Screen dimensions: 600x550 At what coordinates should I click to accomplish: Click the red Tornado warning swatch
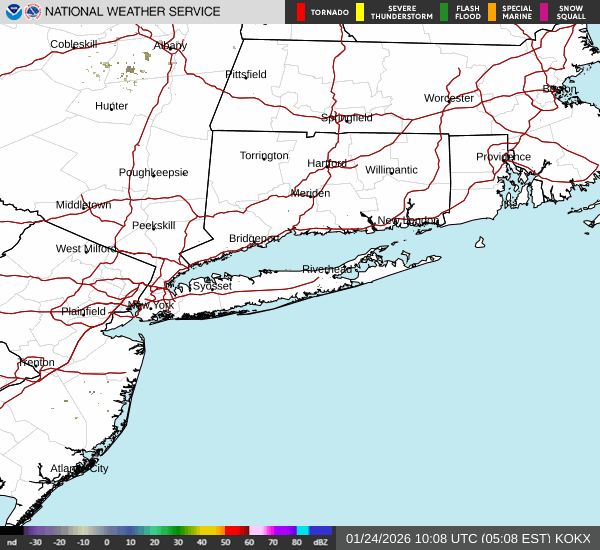coord(301,12)
